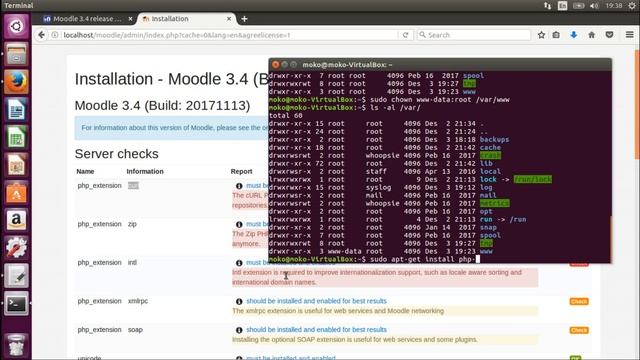Screen dimensions: 640x360
Task: Open Files manager from the dock
Action: pyautogui.click(x=16, y=54)
